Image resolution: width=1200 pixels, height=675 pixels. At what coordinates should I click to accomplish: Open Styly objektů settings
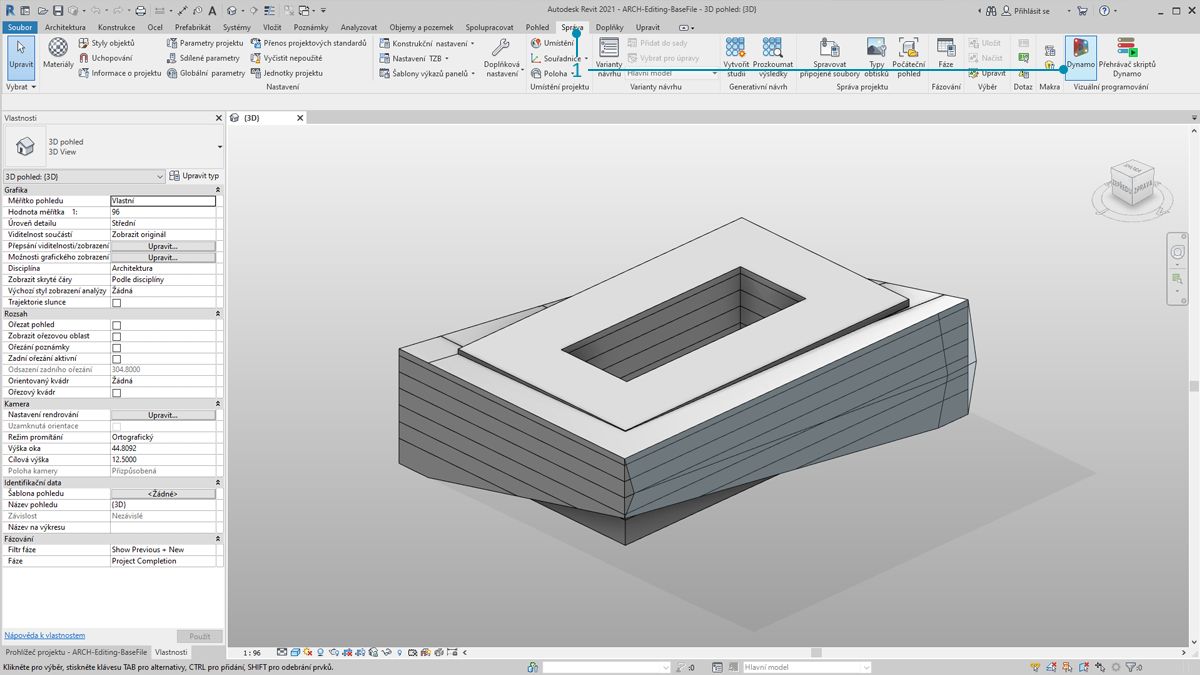point(106,43)
